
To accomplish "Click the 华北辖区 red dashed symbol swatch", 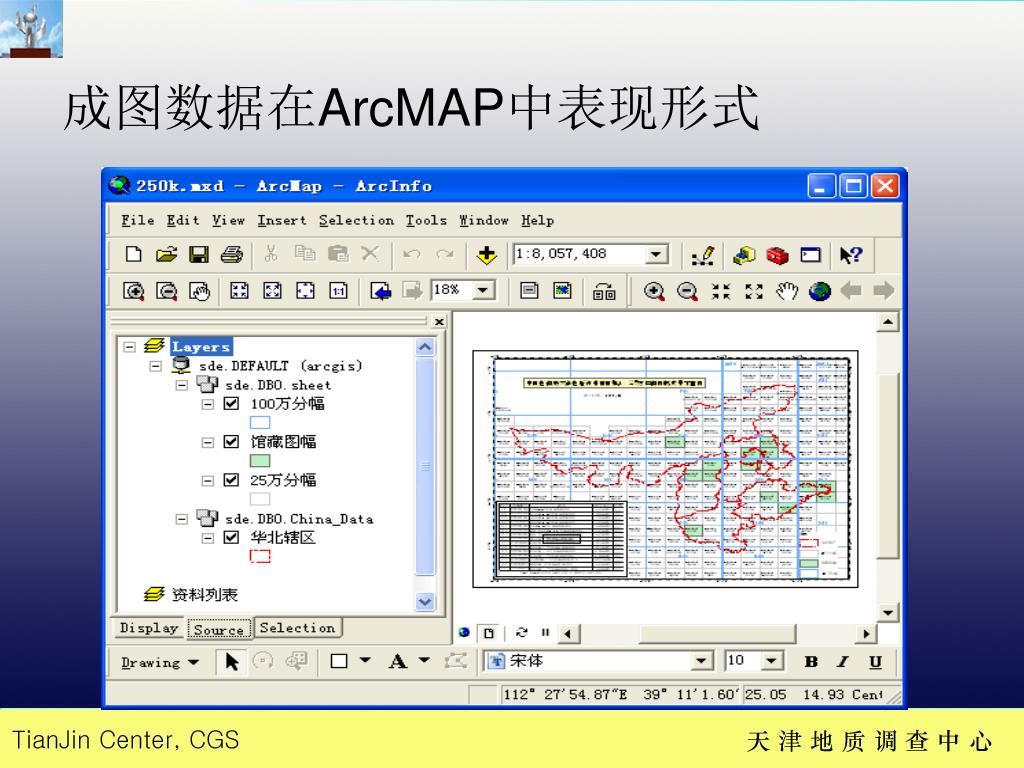I will coord(260,556).
